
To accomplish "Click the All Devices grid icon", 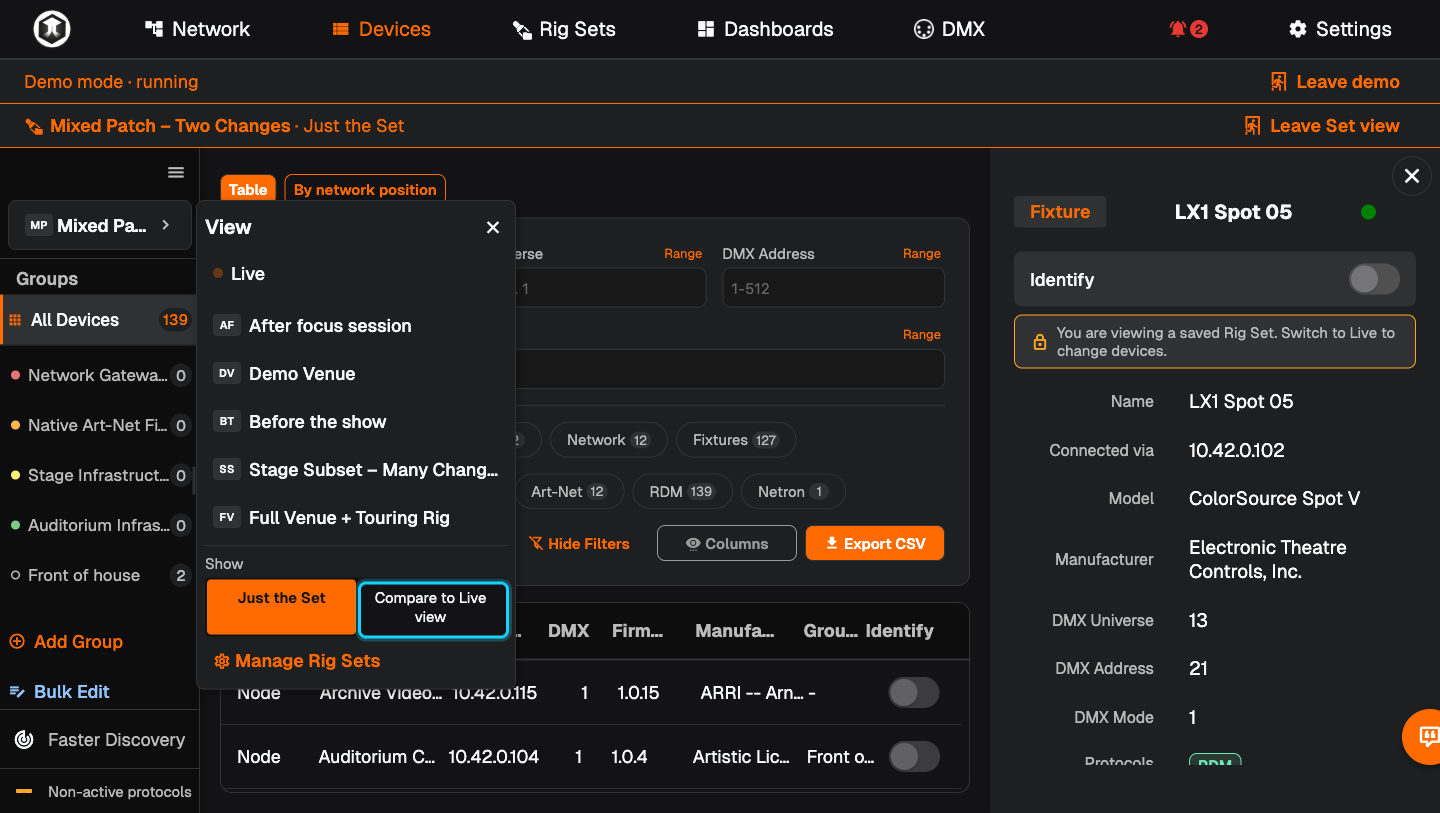I will [x=15, y=320].
